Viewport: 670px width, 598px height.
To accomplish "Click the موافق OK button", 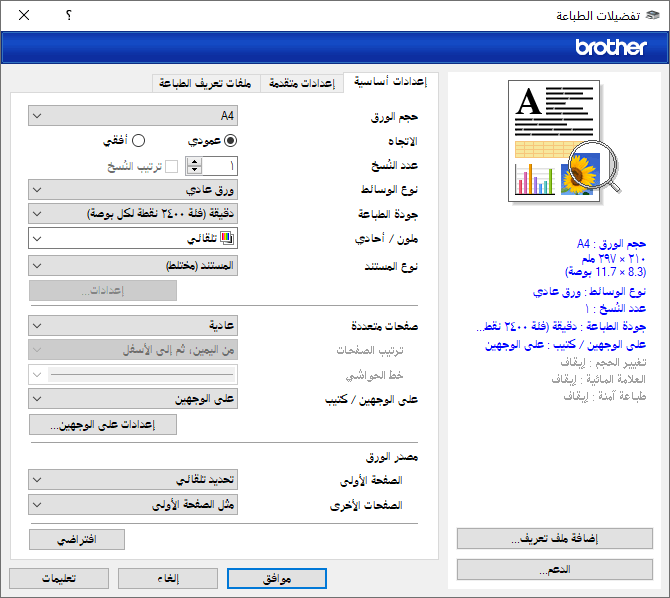I will [x=276, y=579].
